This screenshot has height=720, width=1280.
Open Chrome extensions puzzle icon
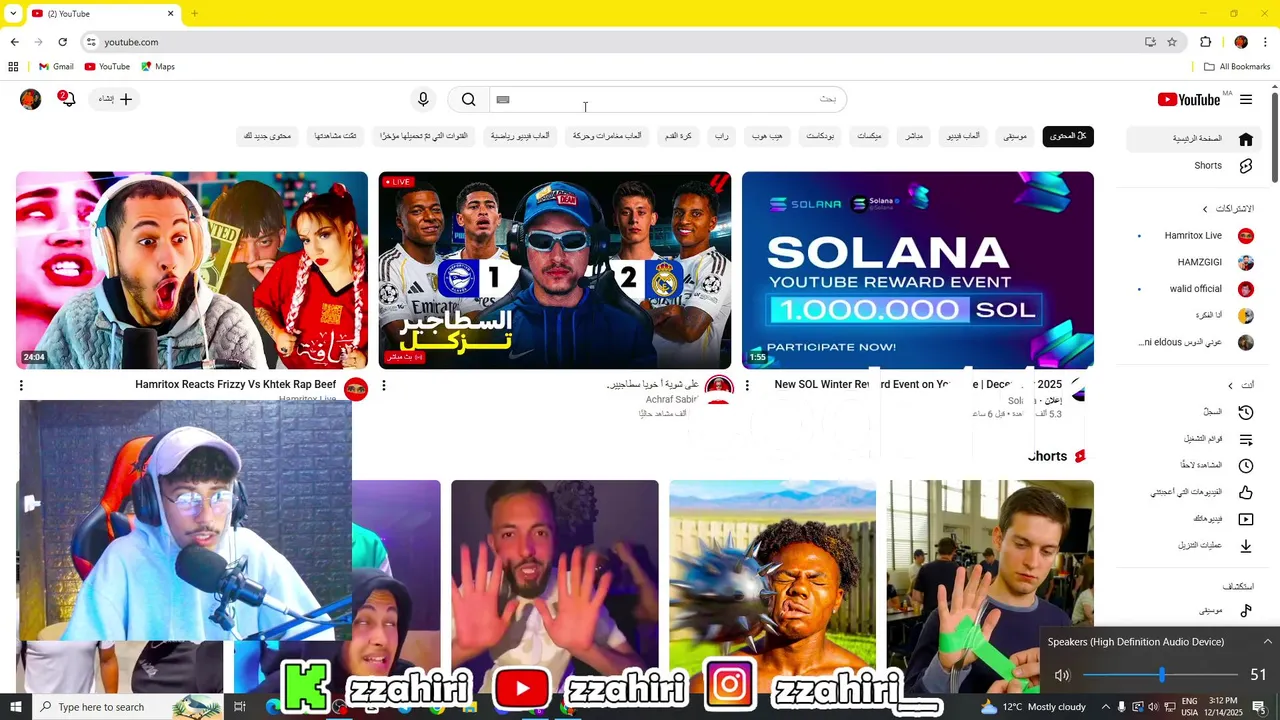1205,42
